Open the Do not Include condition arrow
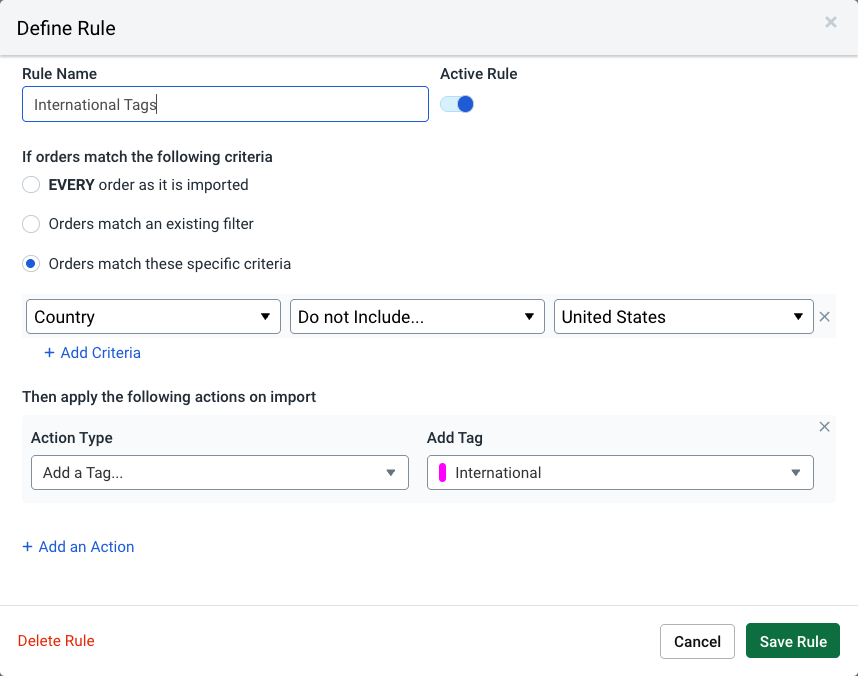The height and width of the screenshot is (676, 858). pos(529,316)
